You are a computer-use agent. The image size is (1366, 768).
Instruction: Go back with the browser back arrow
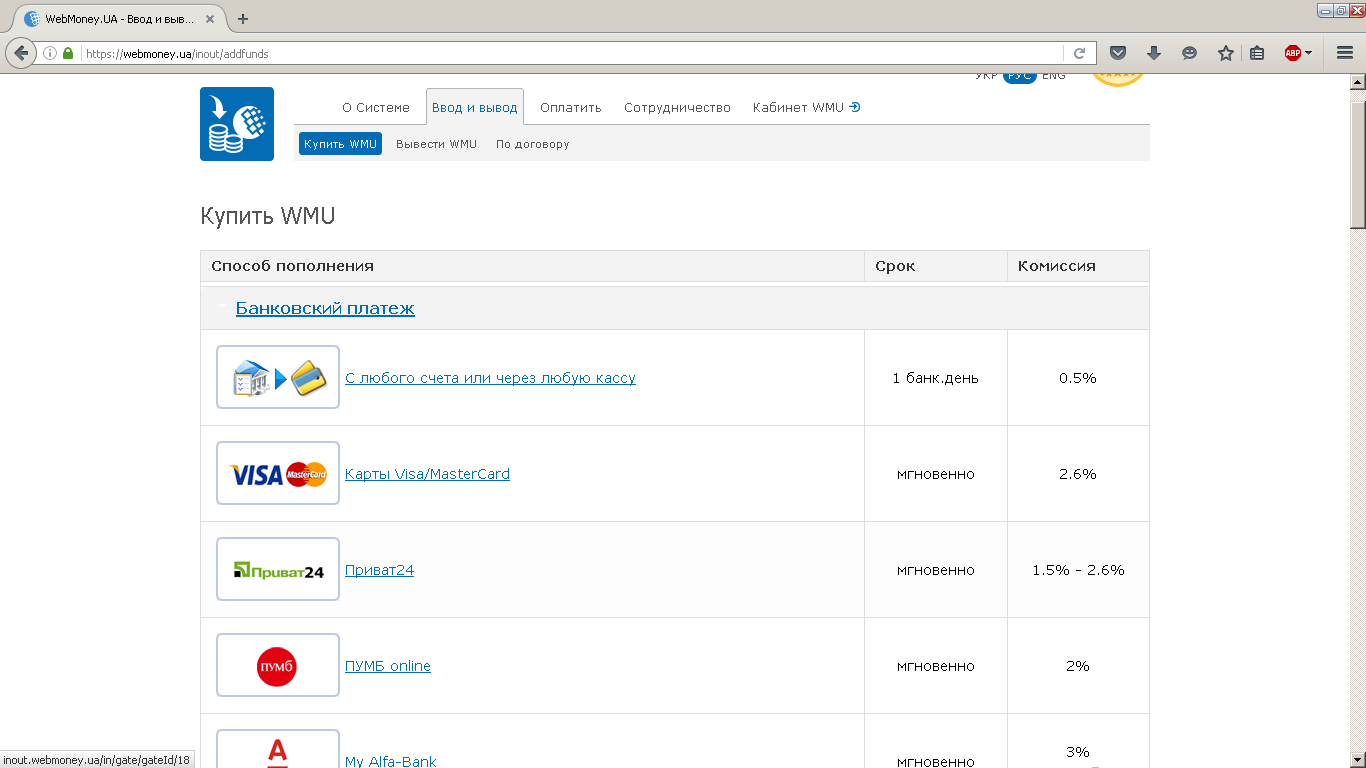21,53
